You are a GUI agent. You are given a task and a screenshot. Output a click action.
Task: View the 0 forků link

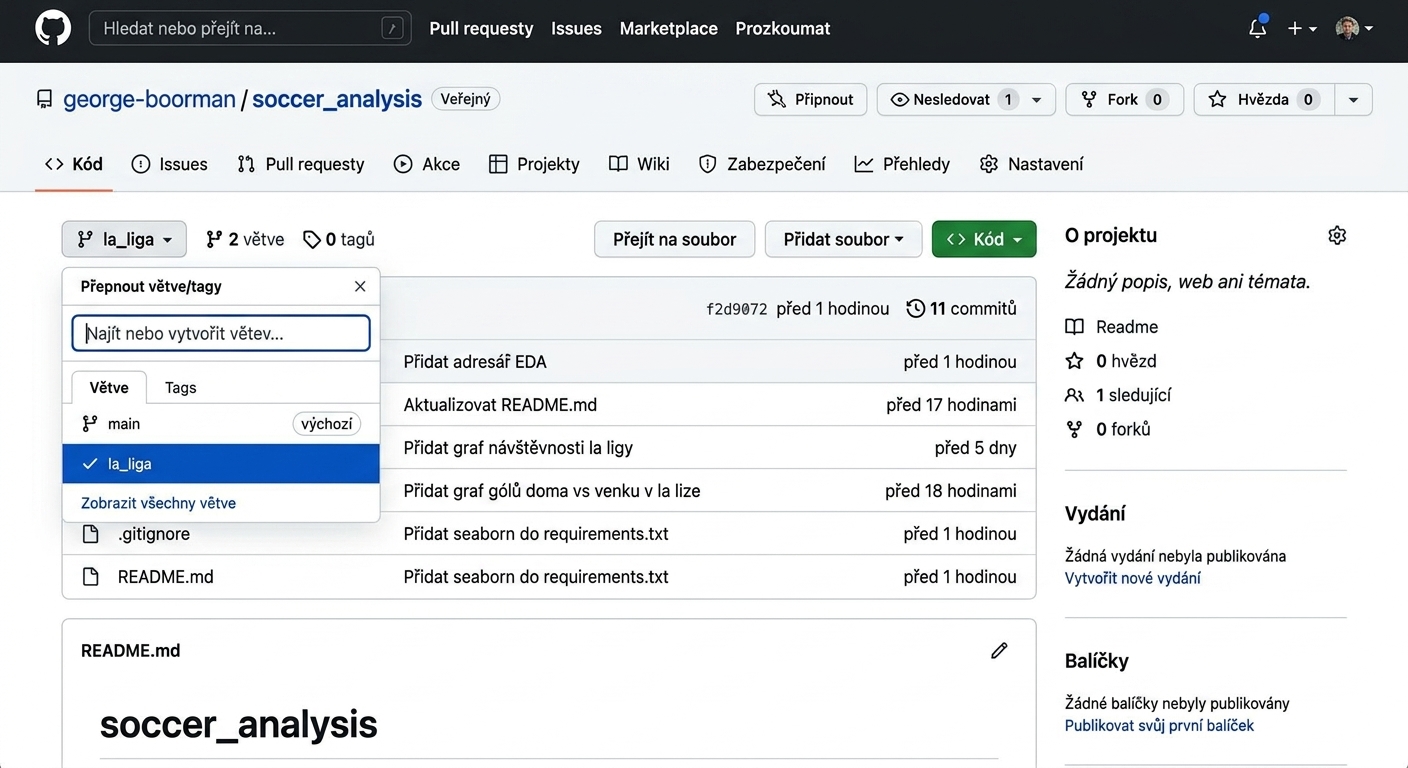tap(1108, 429)
